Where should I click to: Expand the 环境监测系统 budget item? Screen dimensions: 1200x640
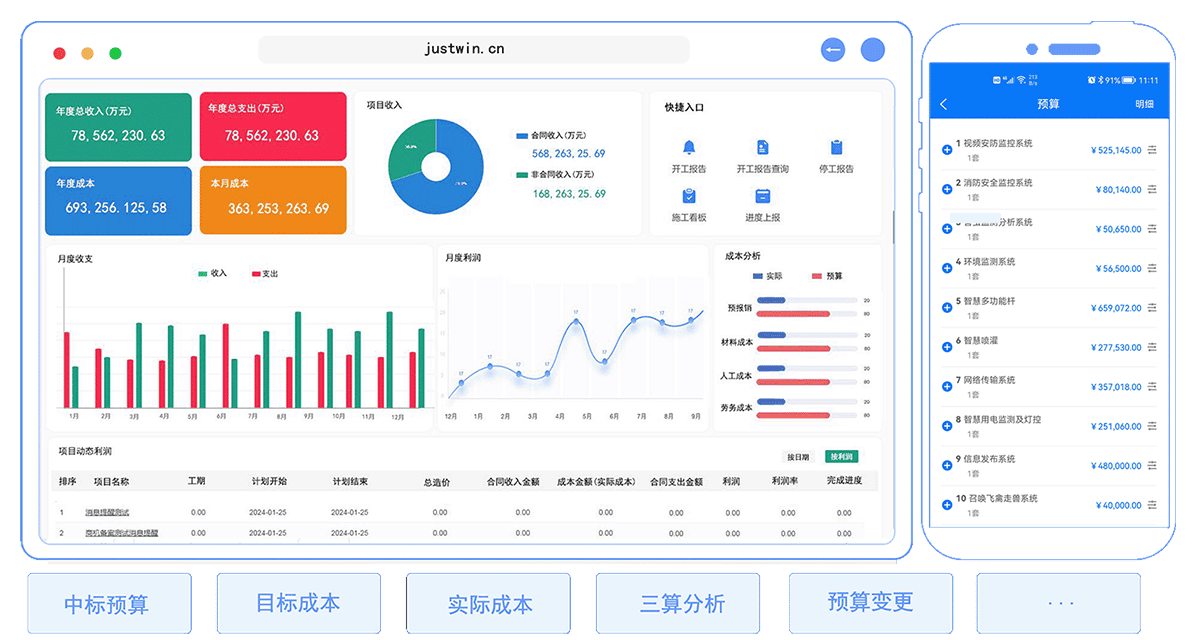947,268
